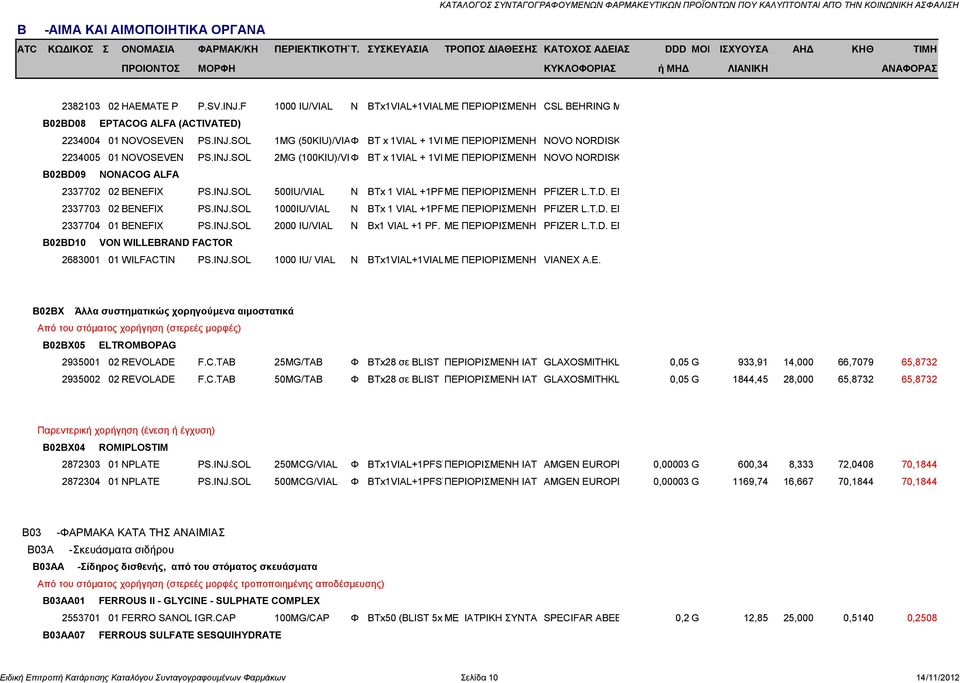Click retail price 12,85

756,618
